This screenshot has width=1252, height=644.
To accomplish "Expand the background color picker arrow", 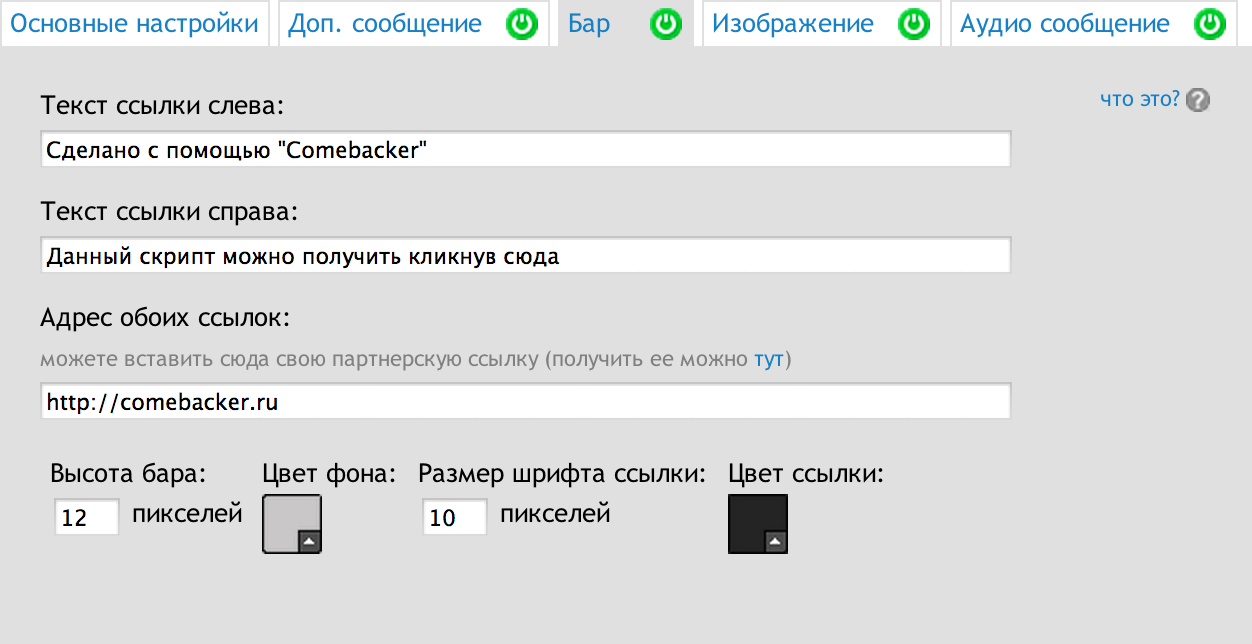I will (x=309, y=540).
